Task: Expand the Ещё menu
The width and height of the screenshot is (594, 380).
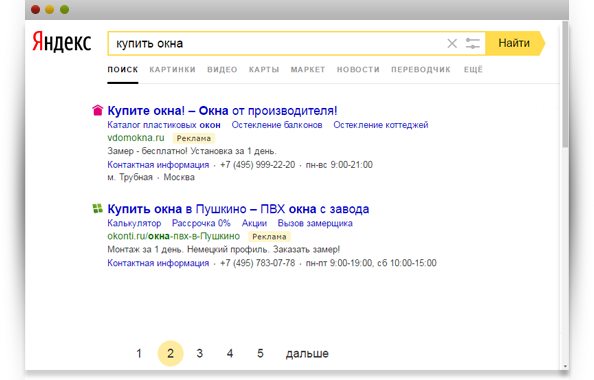Action: coord(473,69)
